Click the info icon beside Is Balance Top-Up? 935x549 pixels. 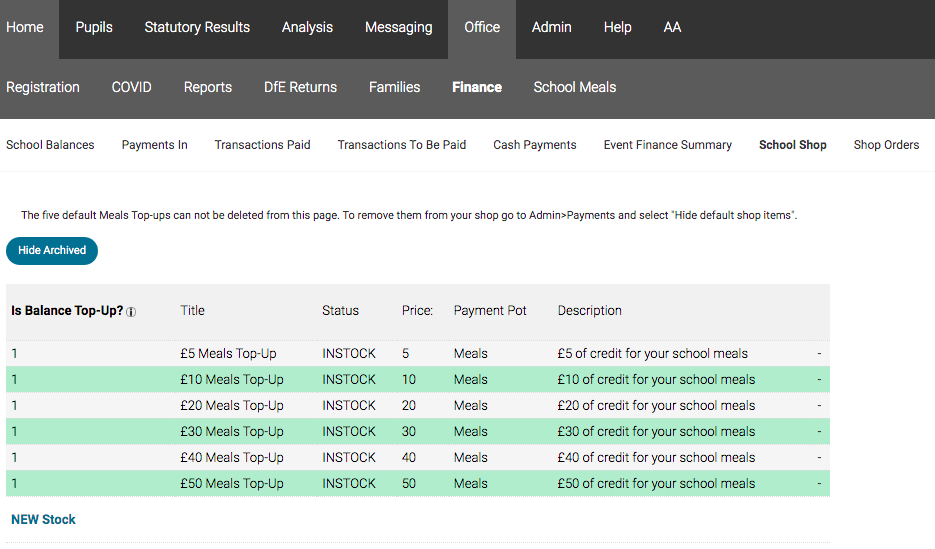[131, 312]
